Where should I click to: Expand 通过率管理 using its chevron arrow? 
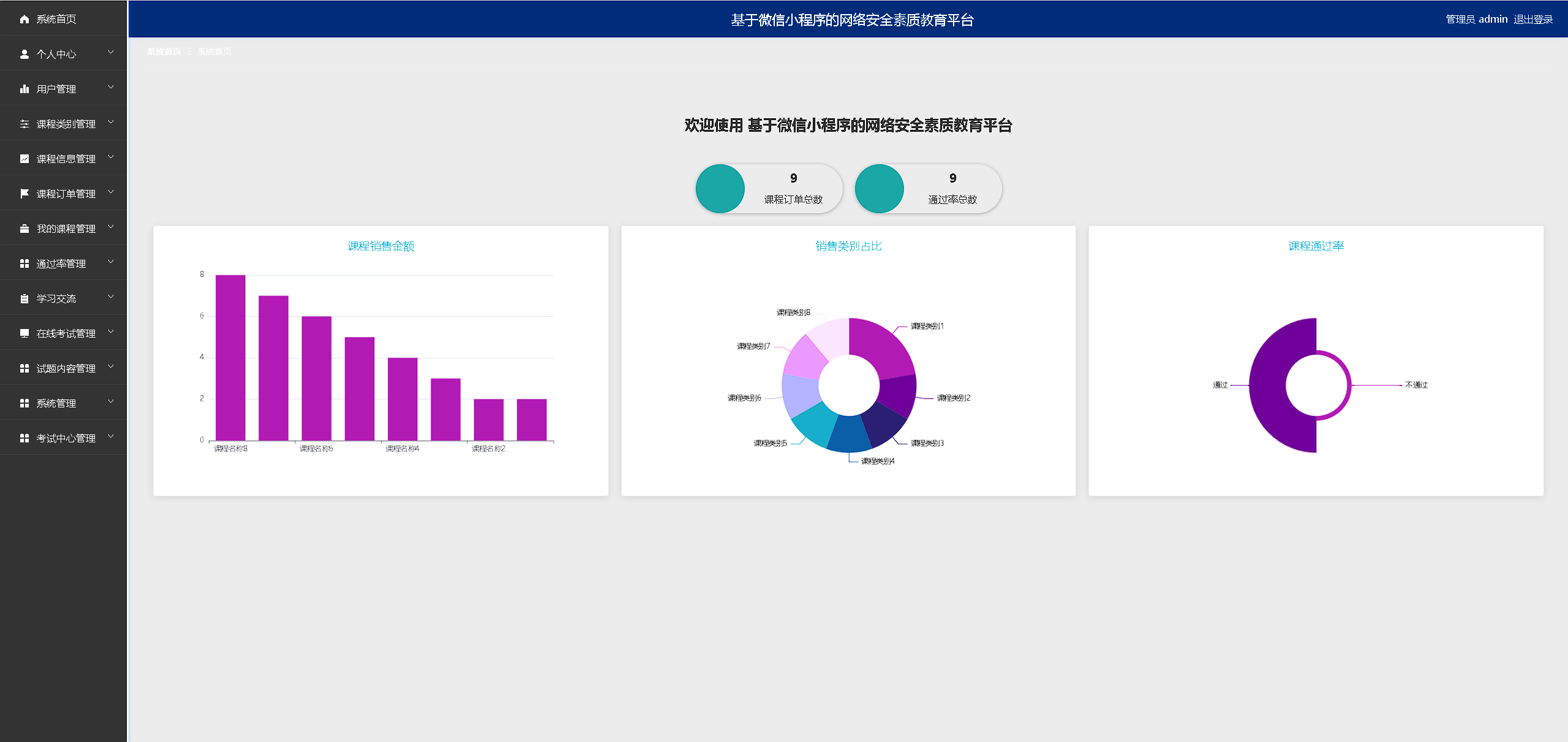[x=111, y=262]
